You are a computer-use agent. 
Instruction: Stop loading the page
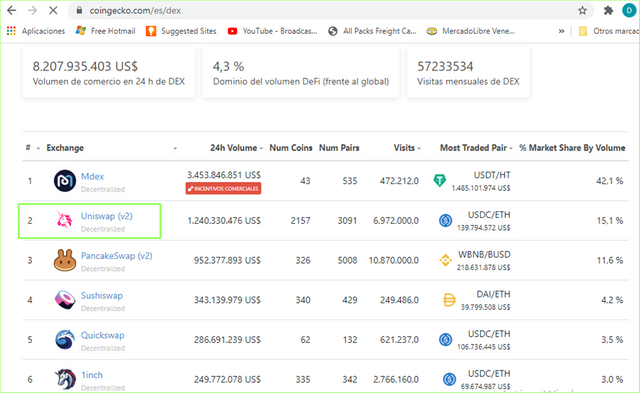pos(53,11)
